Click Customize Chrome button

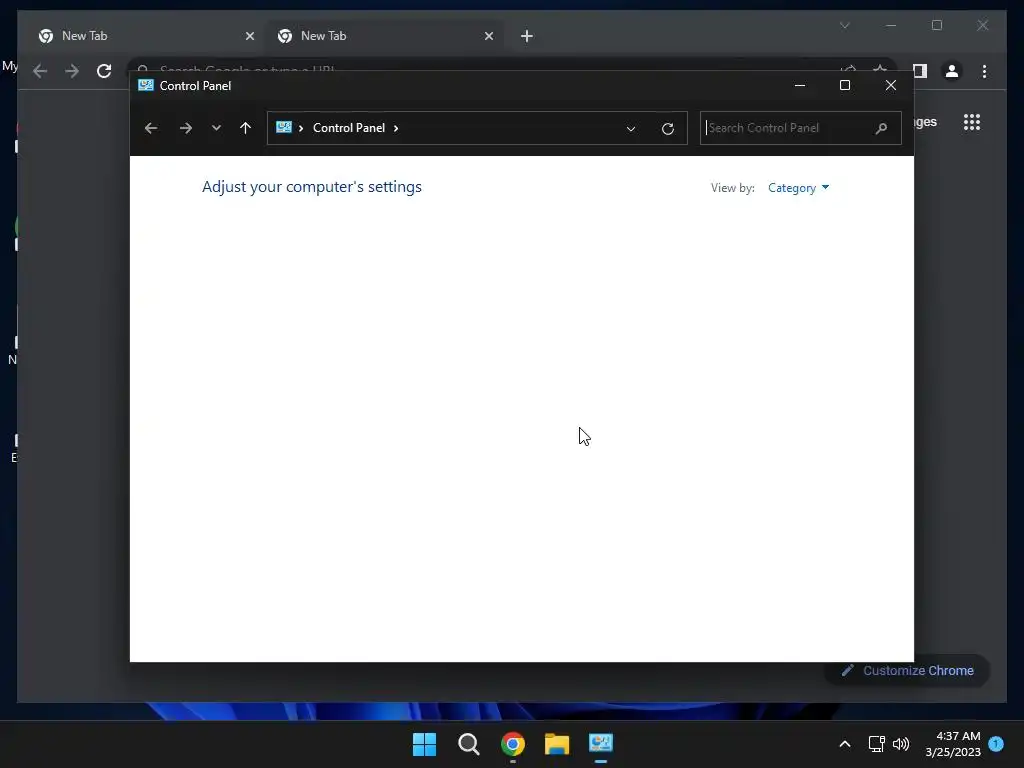click(906, 671)
